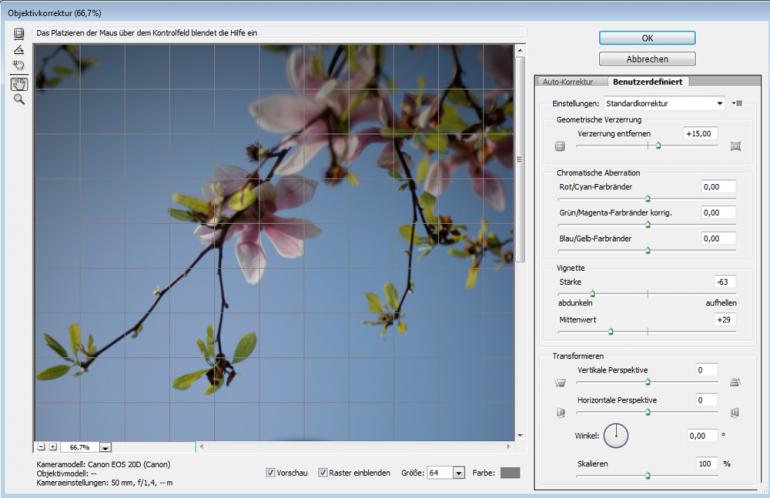Image resolution: width=770 pixels, height=498 pixels.
Task: Click the Verzerrung entfernen value field
Action: (x=700, y=134)
